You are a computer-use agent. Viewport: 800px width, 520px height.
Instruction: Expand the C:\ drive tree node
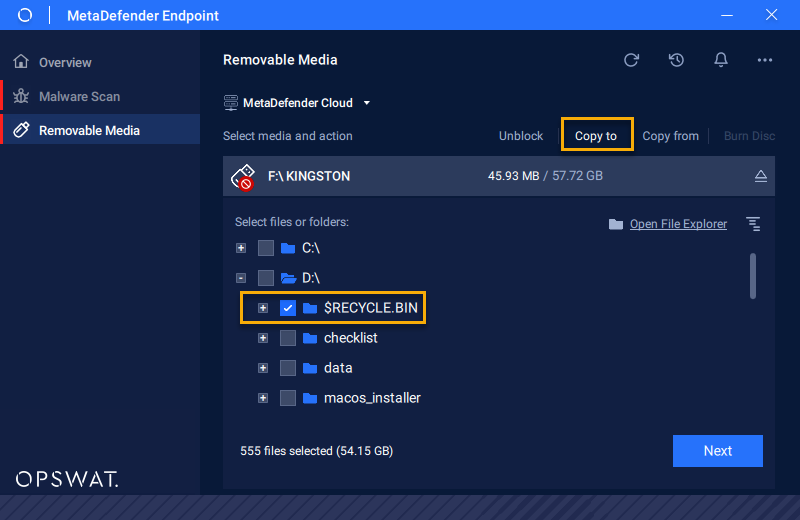click(x=241, y=248)
